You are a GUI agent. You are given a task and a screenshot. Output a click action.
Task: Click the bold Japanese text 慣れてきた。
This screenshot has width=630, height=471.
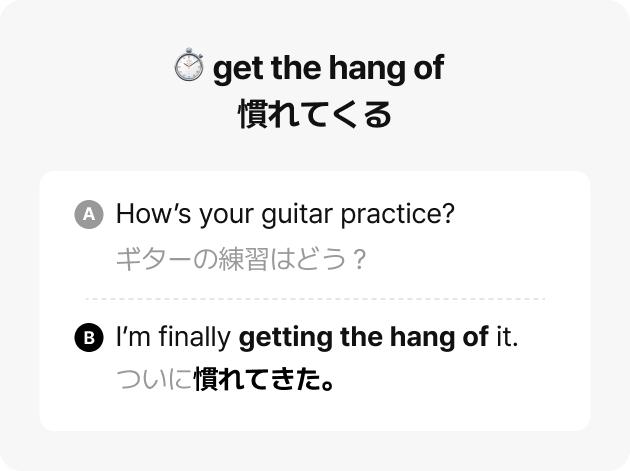tap(264, 379)
